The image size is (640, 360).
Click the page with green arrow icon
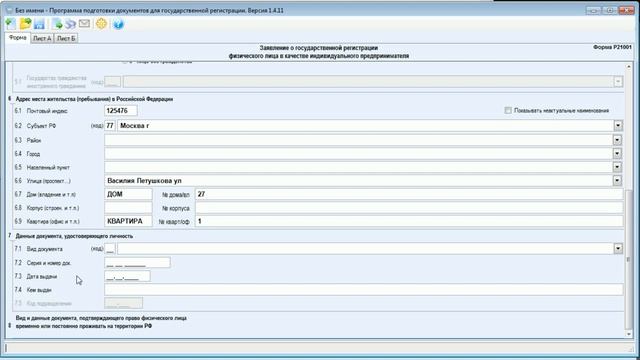pyautogui.click(x=58, y=24)
